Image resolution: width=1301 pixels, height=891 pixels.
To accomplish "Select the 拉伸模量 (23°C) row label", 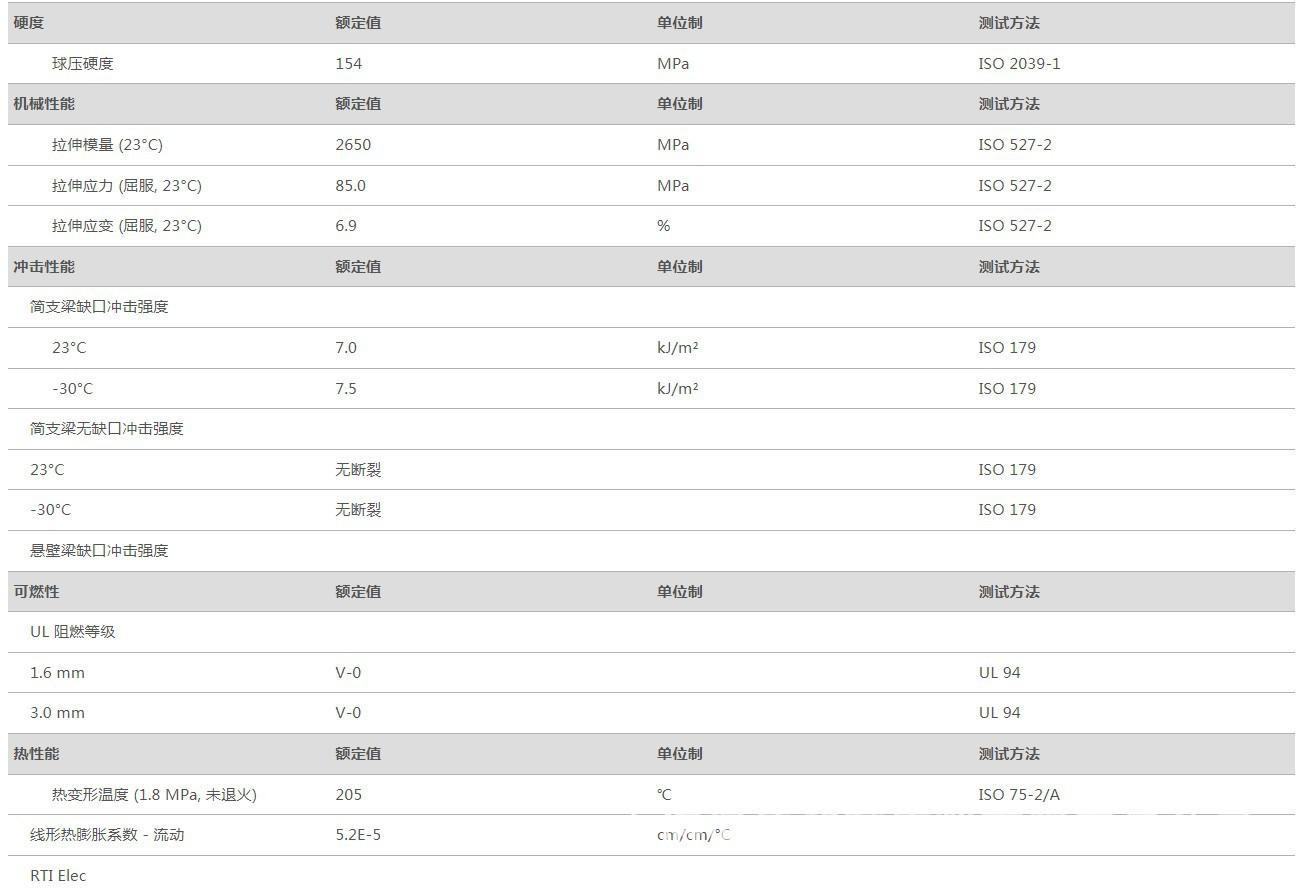I will 107,145.
